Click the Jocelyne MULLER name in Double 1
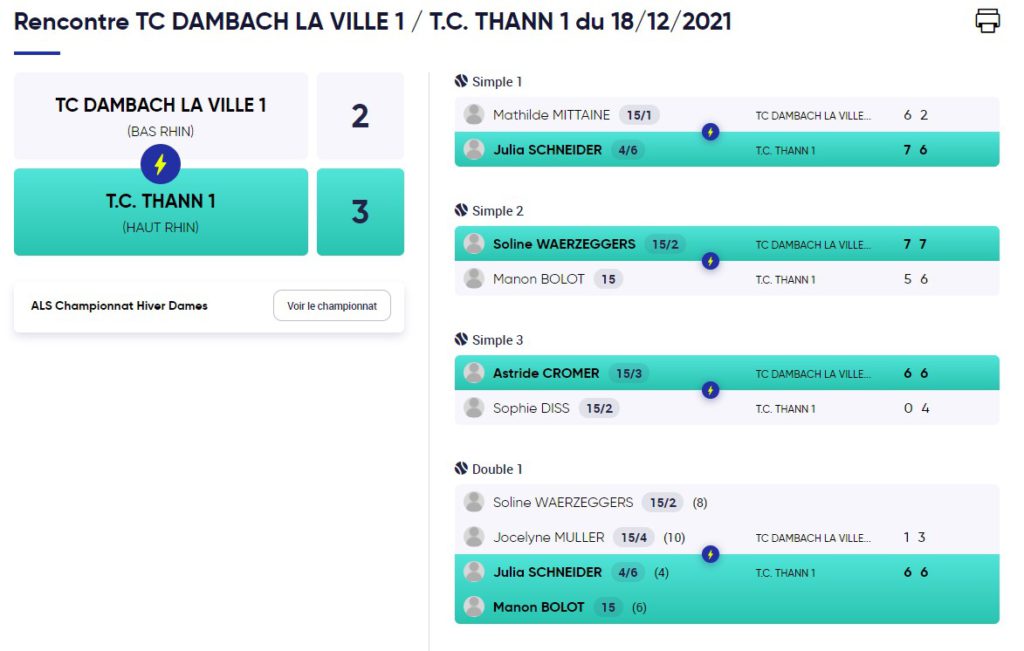 pyautogui.click(x=549, y=537)
